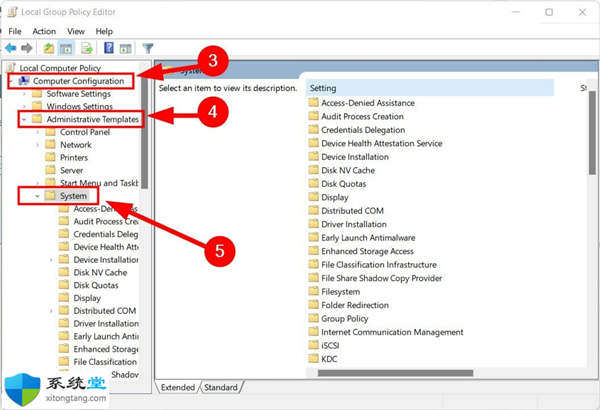Screen dimensions: 600x410
Task: Click the Forward arrow toolbar icon
Action: [27, 48]
